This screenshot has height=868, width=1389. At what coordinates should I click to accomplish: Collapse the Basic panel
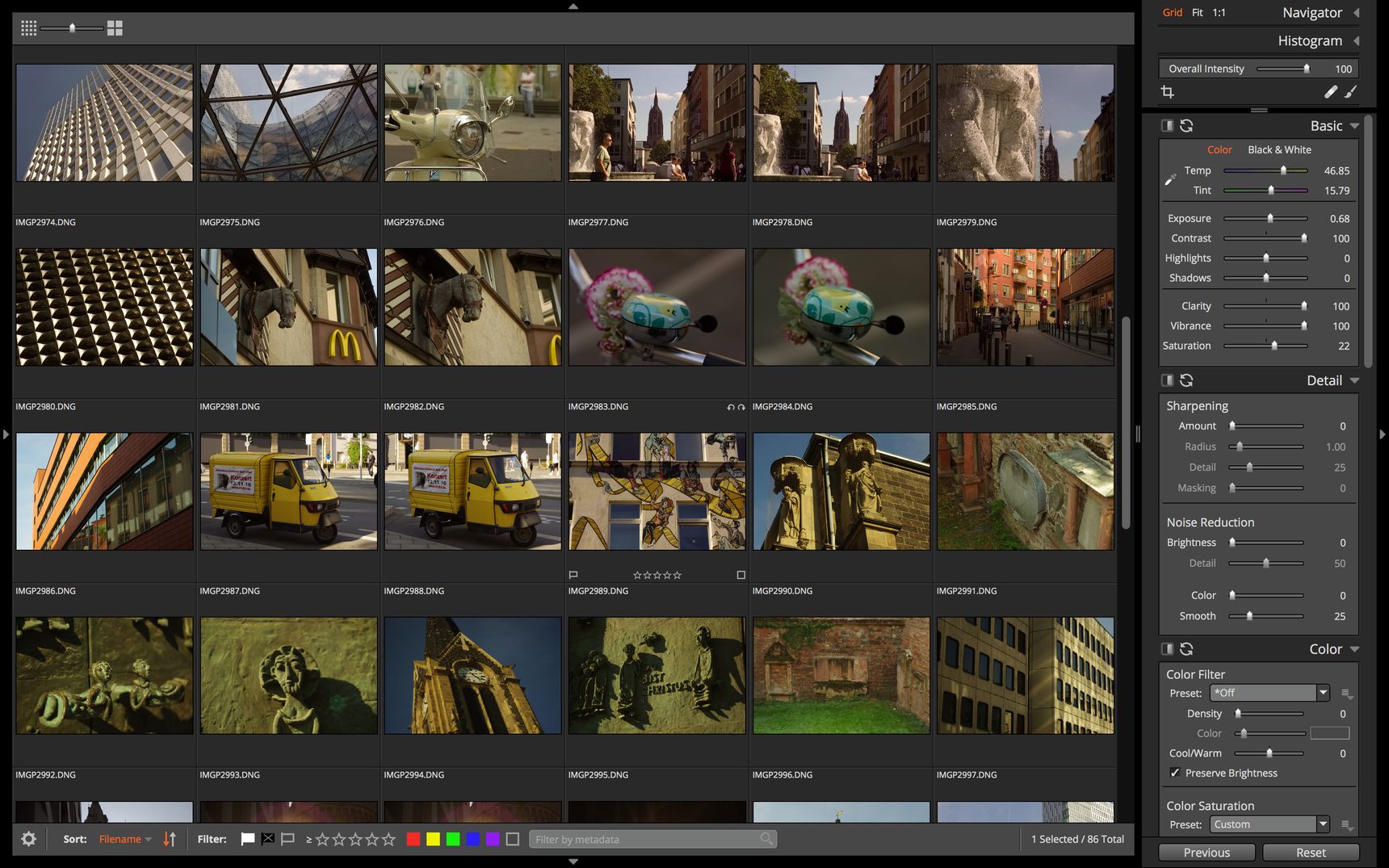coord(1355,127)
